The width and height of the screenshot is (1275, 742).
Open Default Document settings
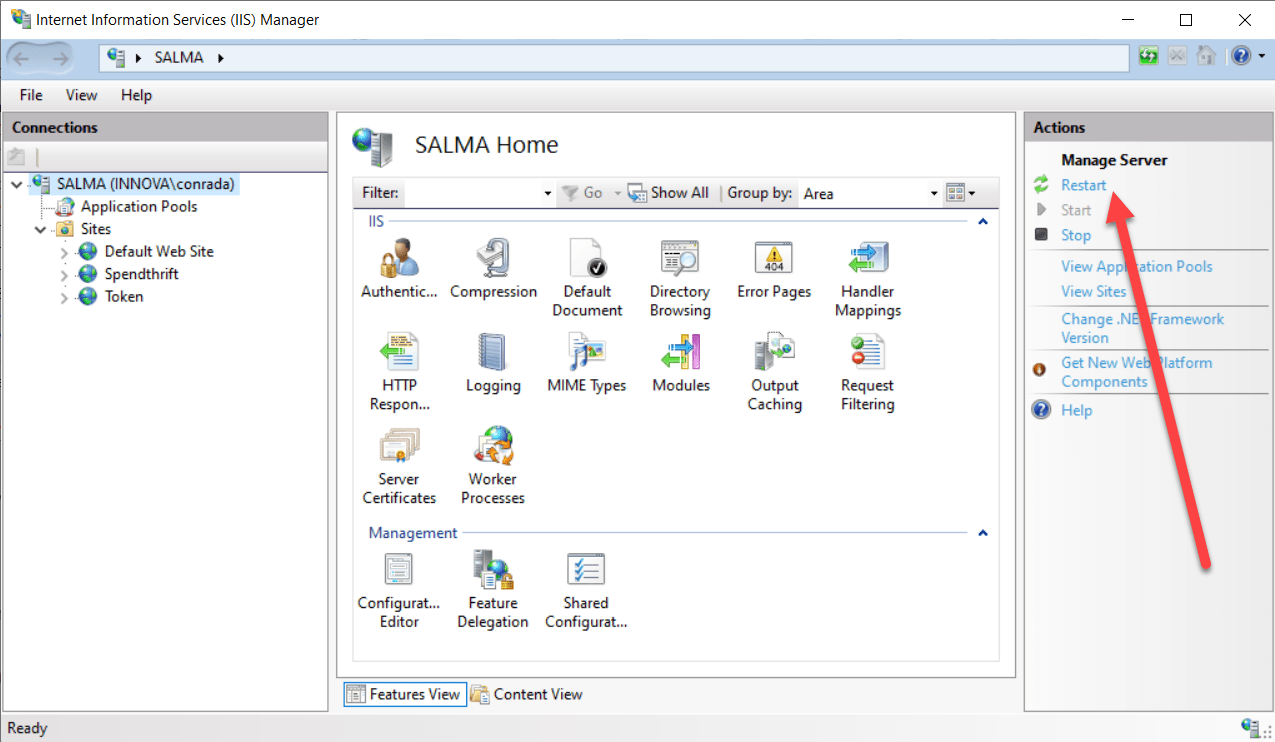click(587, 262)
